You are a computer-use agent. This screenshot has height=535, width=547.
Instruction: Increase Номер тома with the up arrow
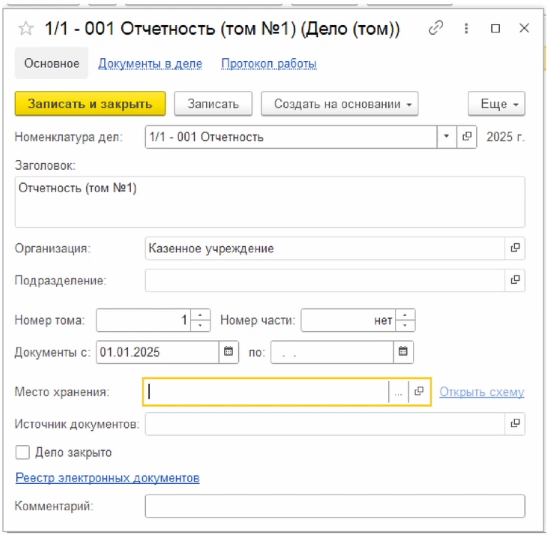(200, 315)
